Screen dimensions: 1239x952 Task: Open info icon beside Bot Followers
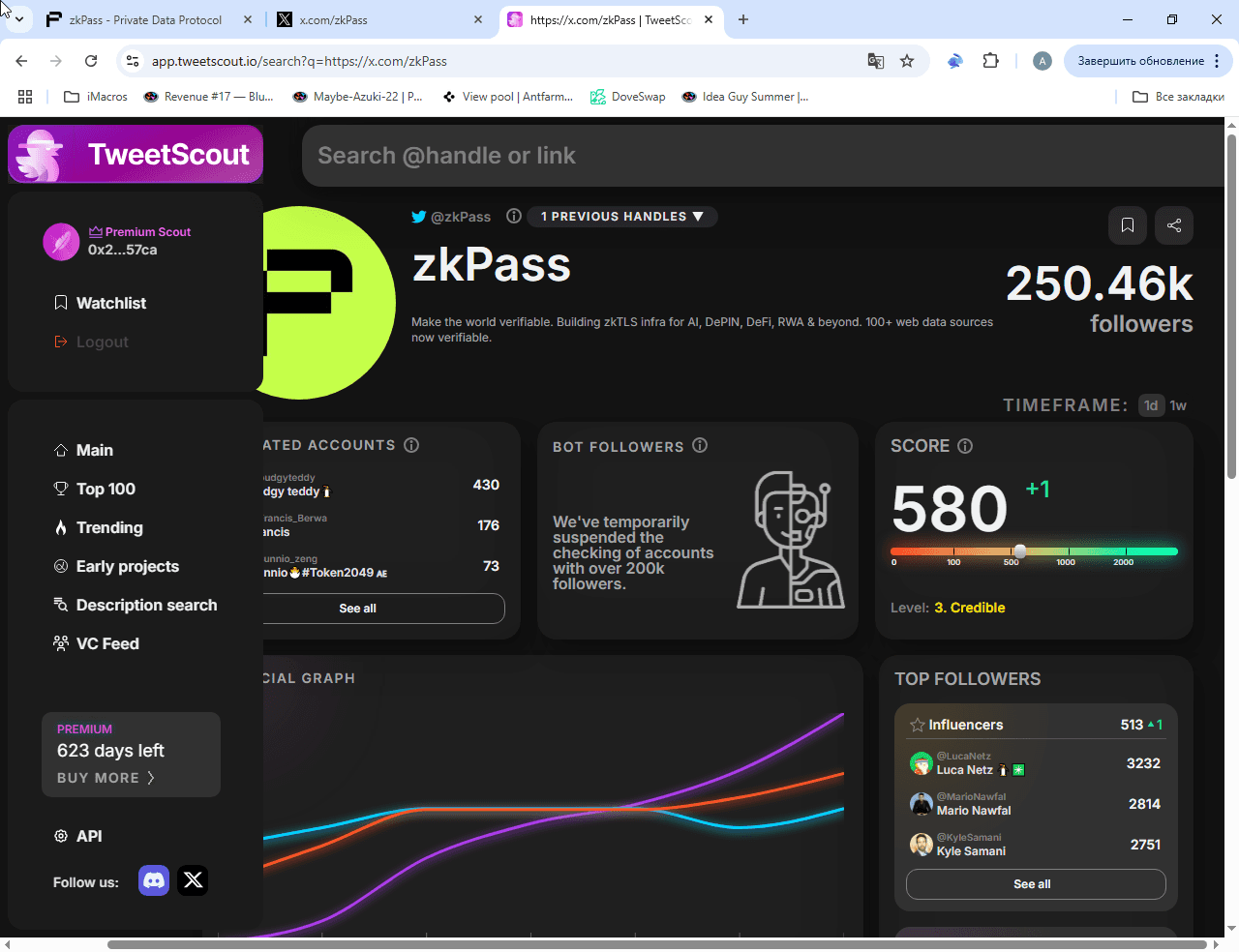(700, 445)
